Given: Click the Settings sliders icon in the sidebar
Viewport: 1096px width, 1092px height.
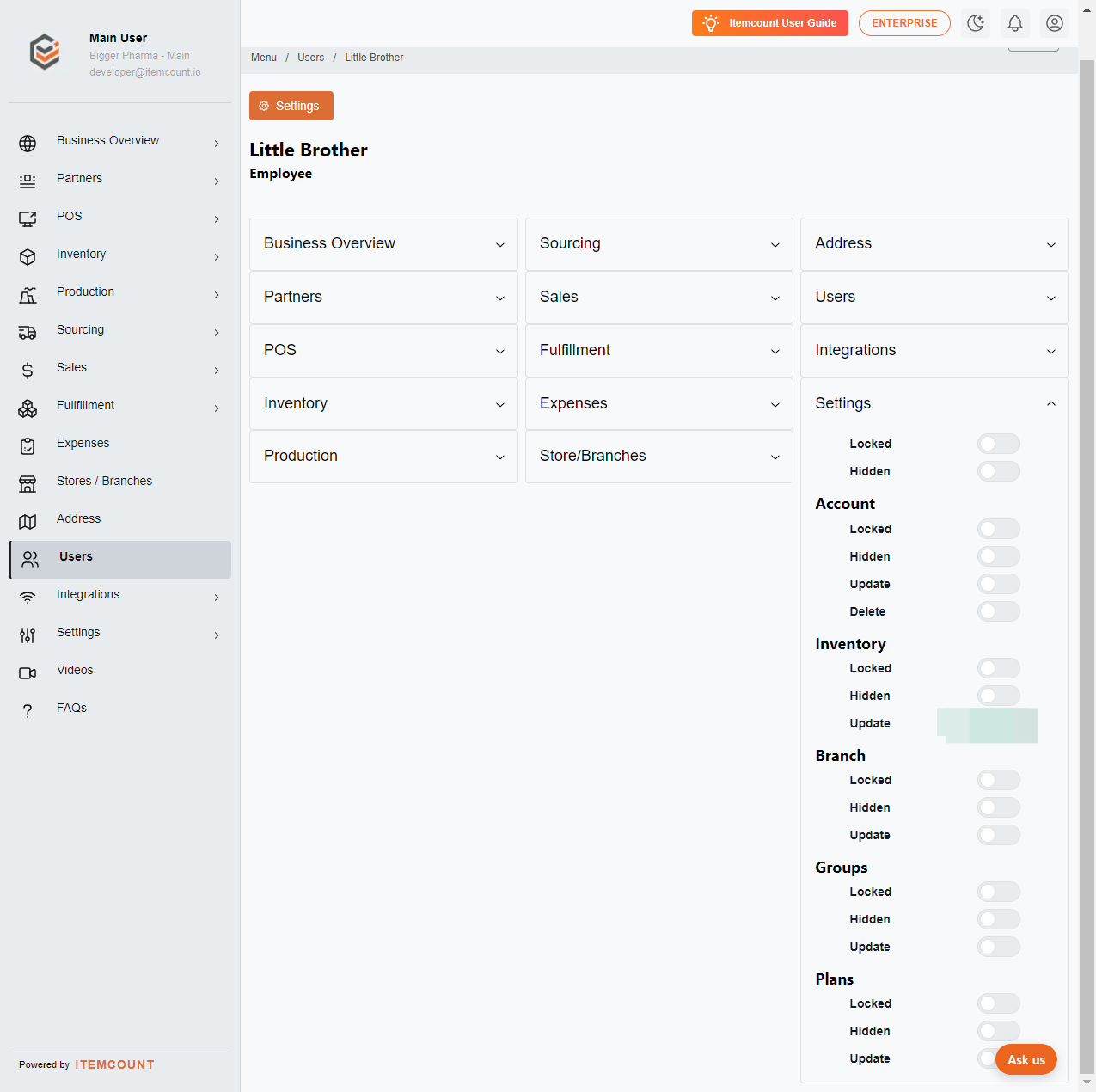Looking at the screenshot, I should pyautogui.click(x=28, y=635).
